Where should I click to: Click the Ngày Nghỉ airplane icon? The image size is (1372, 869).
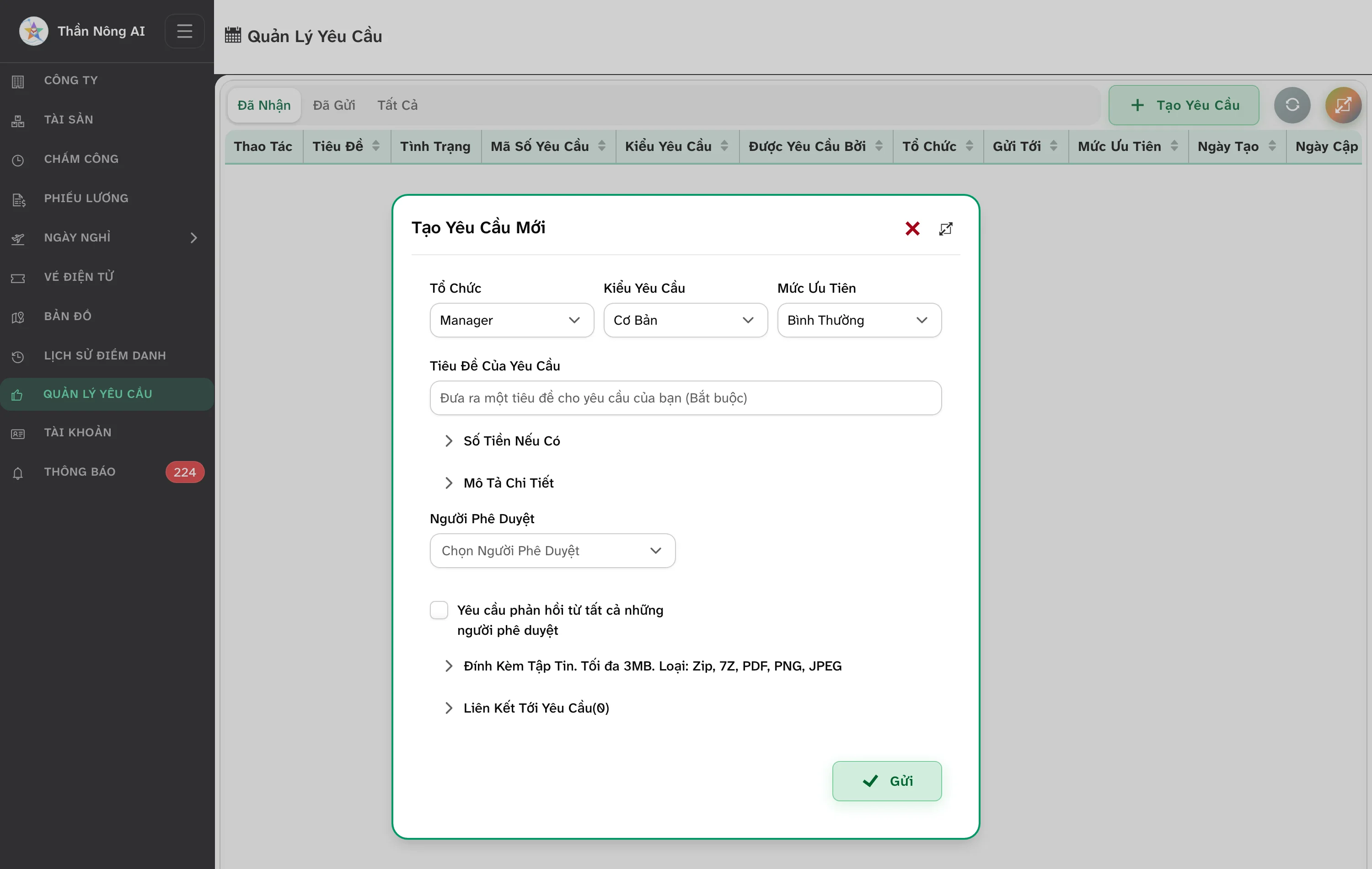(x=18, y=239)
